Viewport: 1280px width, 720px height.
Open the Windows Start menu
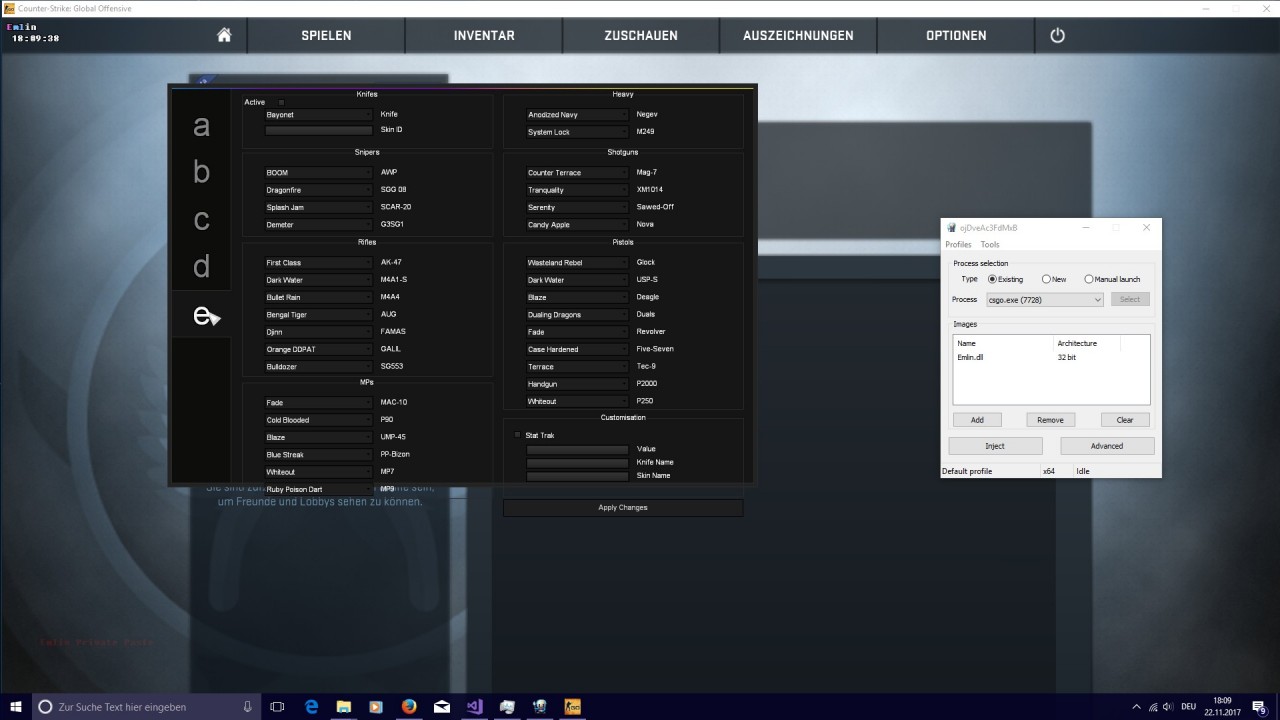pyautogui.click(x=16, y=706)
